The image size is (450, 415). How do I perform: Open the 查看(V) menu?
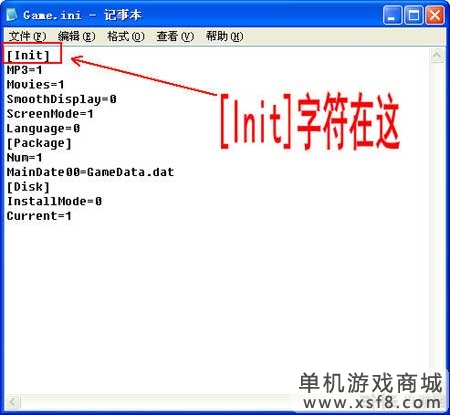[x=175, y=36]
